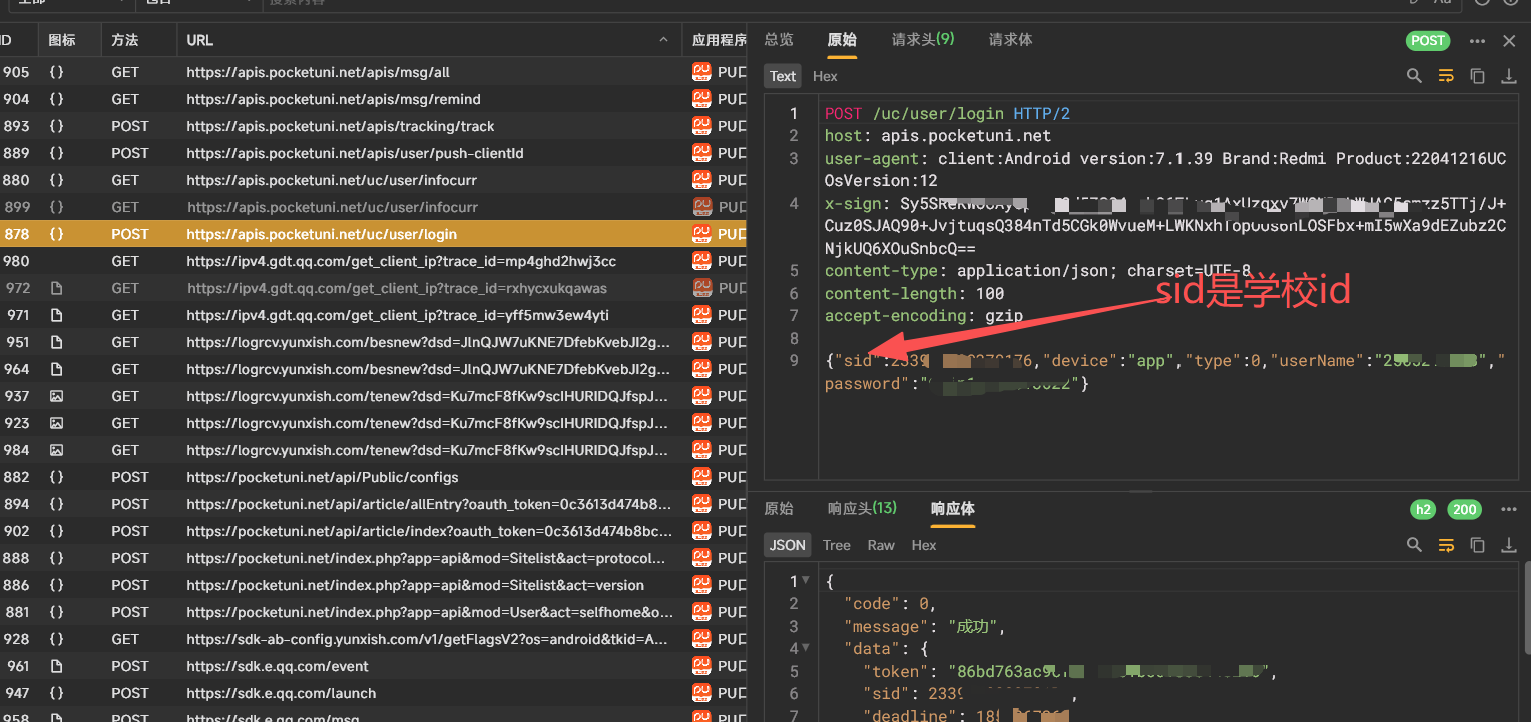The height and width of the screenshot is (722, 1531).
Task: Toggle word wrap in response panel
Action: 1445,545
